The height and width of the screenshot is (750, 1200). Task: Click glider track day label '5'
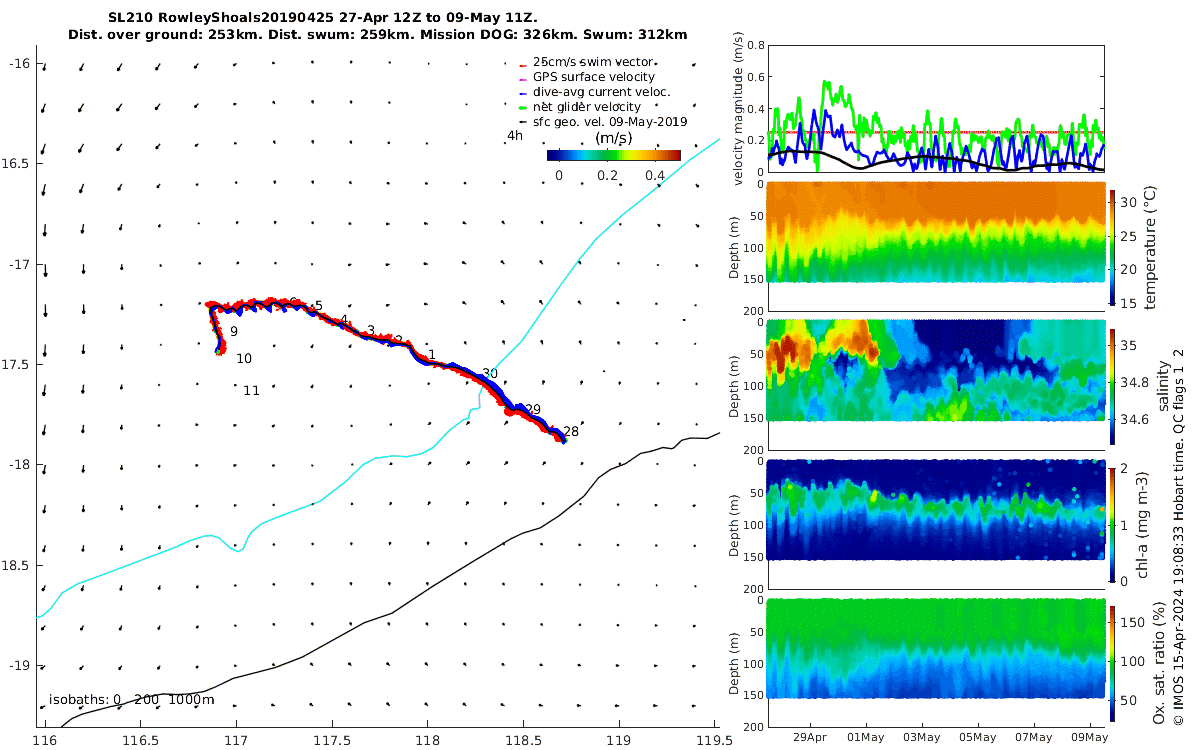pos(319,306)
